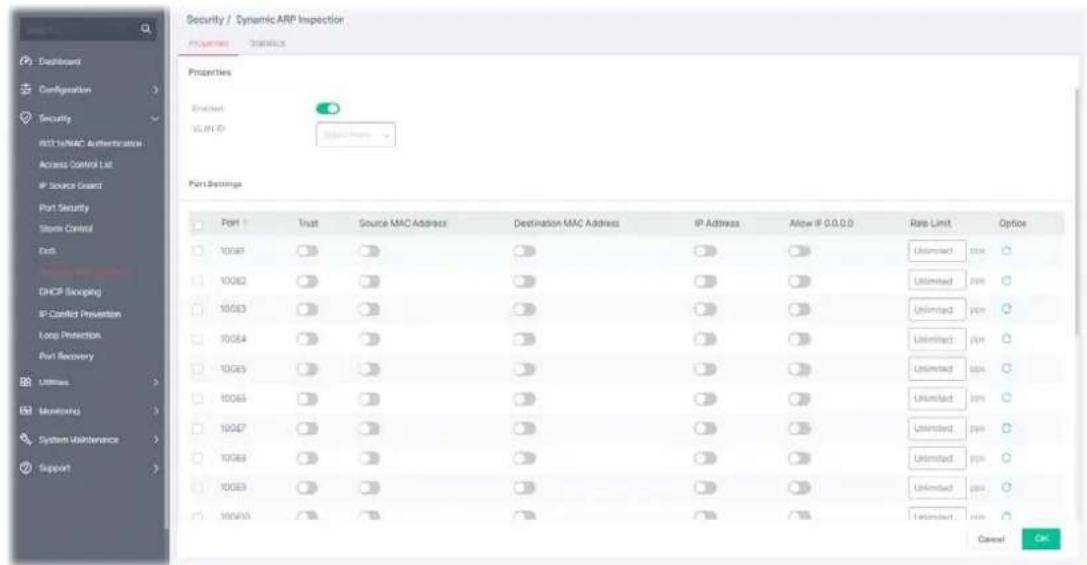The width and height of the screenshot is (1087, 565).
Task: Click the Rate Limit field for 10GE5
Action: [x=937, y=369]
